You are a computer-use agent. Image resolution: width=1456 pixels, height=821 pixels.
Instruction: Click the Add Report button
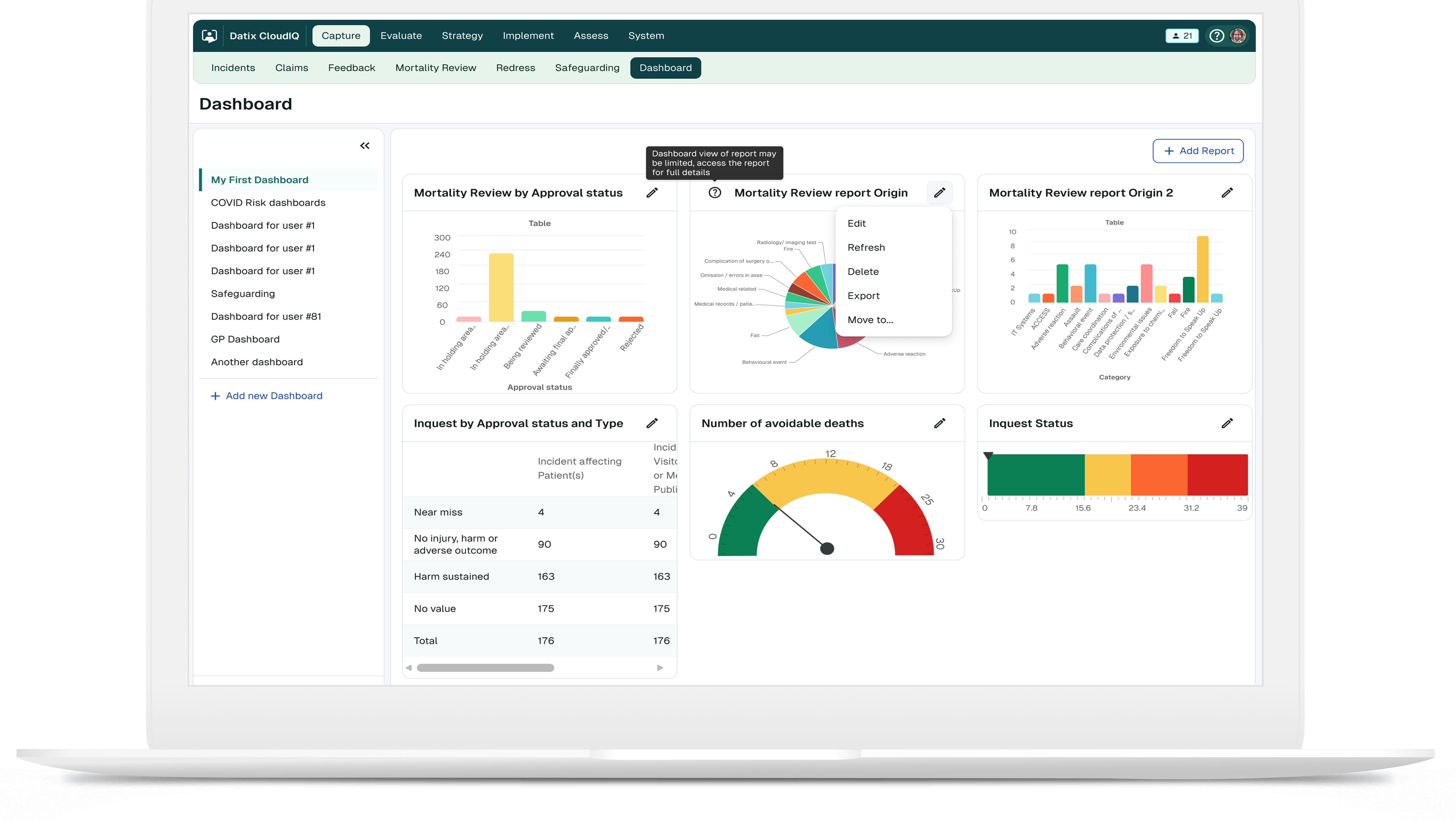(1198, 151)
